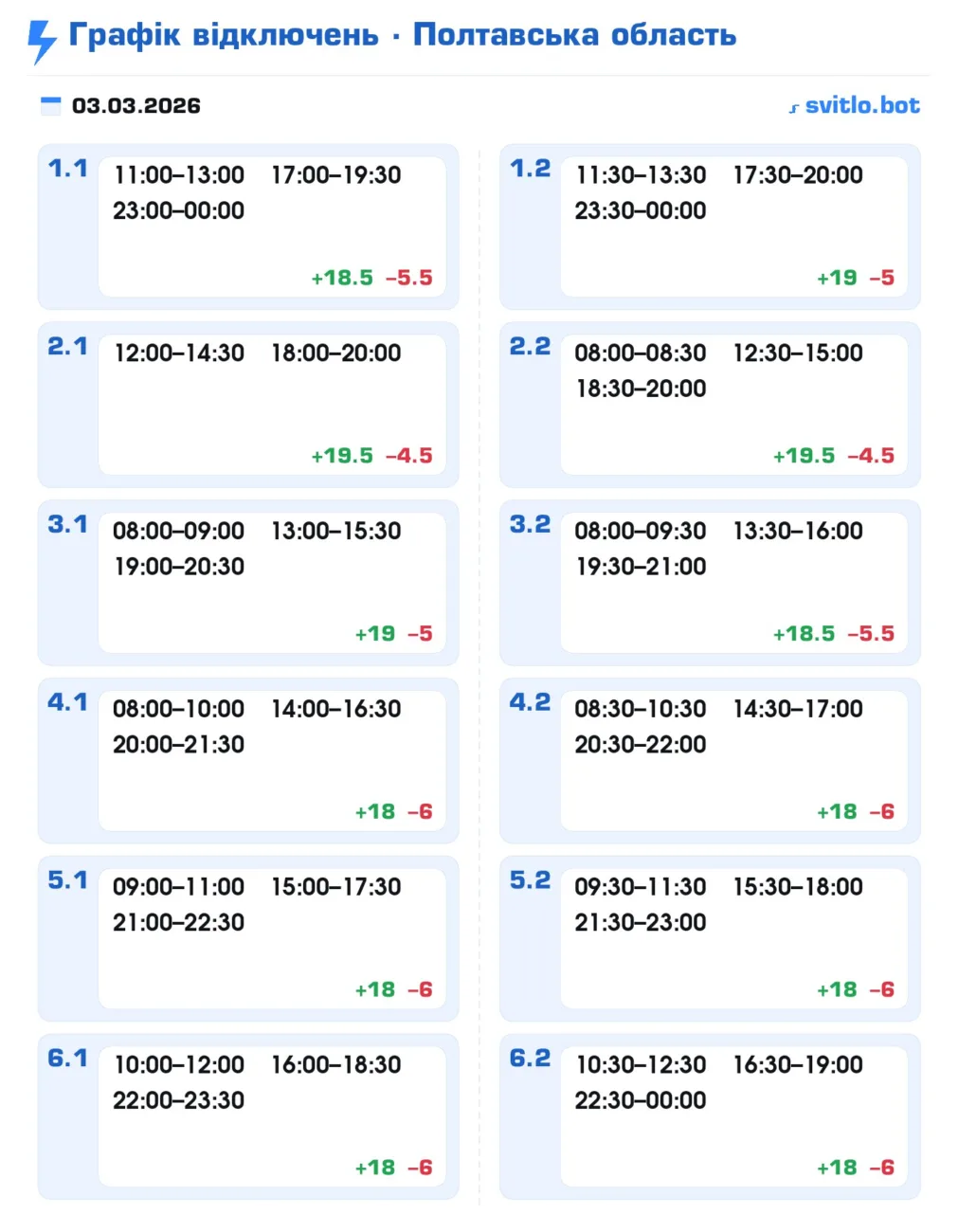The height and width of the screenshot is (1232, 958).
Task: Click the page title Графік відключень
Action: pyautogui.click(x=224, y=35)
